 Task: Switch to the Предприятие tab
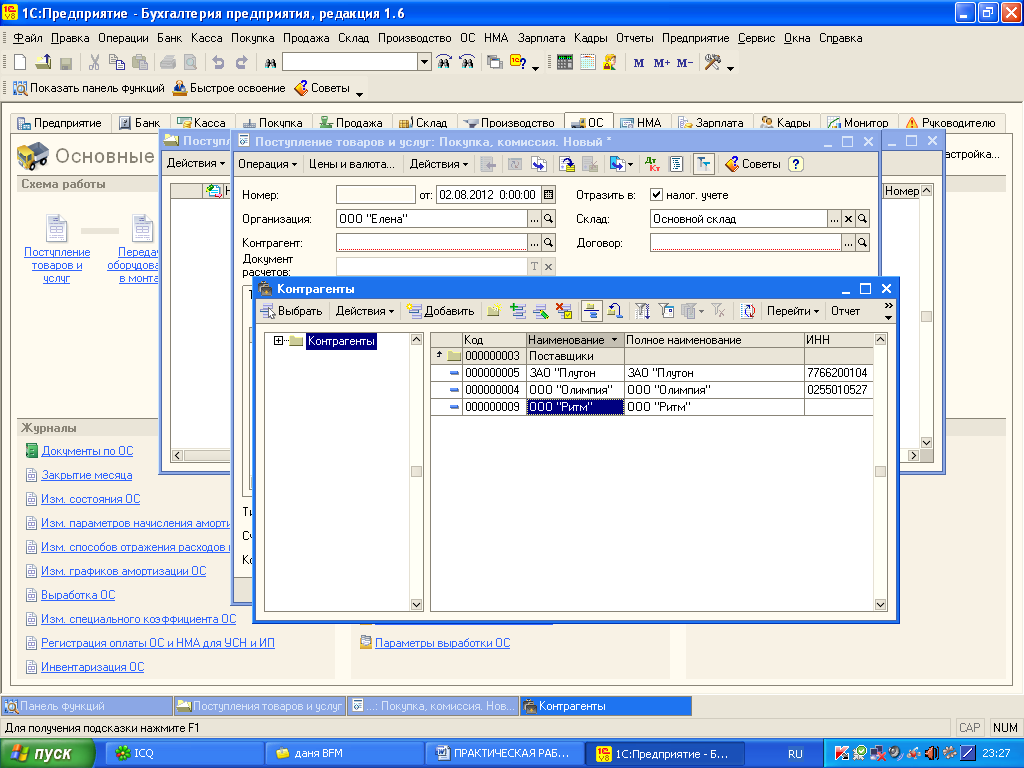pyautogui.click(x=60, y=123)
